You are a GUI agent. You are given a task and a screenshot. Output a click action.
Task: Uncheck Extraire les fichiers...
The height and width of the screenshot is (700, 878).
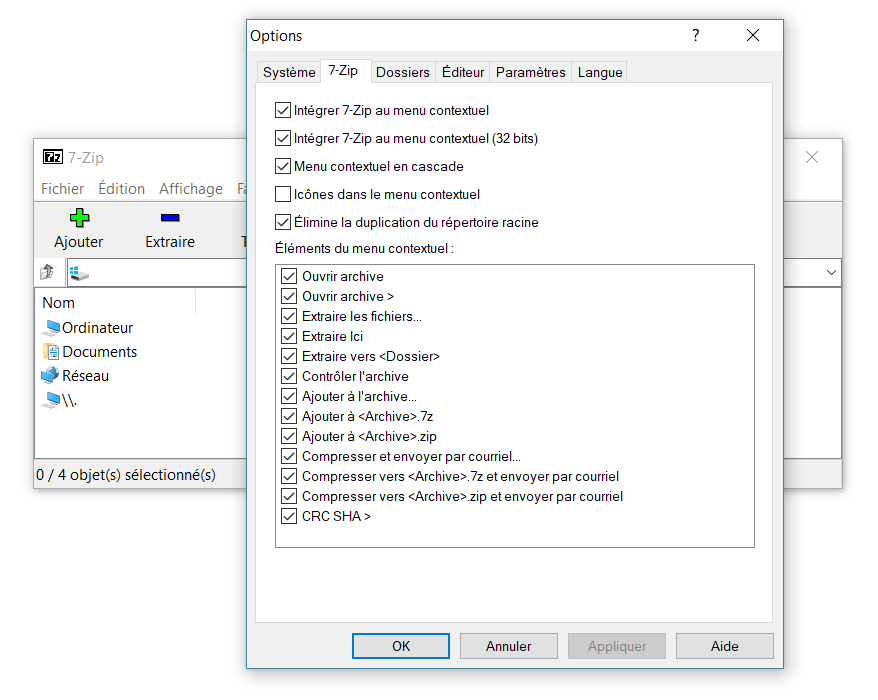pos(289,316)
